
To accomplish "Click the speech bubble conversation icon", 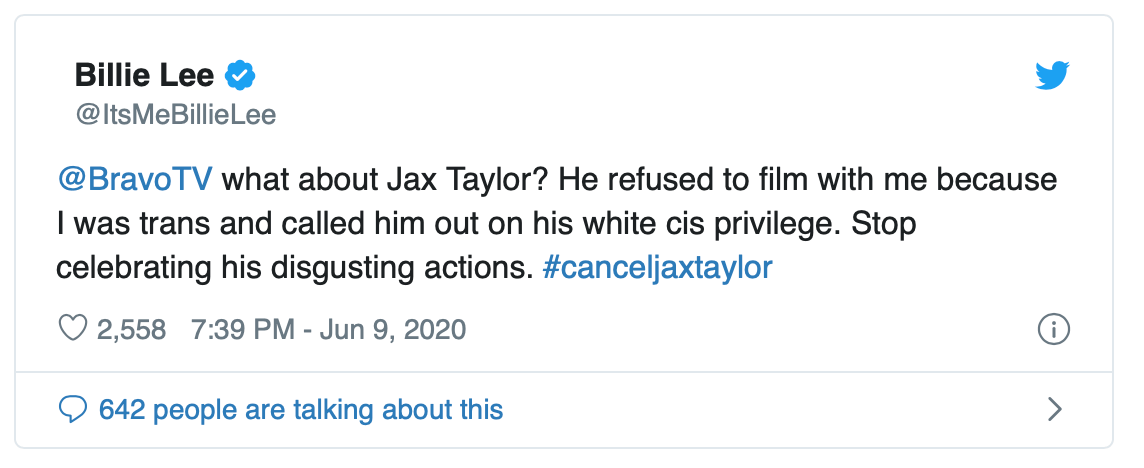I will [x=73, y=408].
